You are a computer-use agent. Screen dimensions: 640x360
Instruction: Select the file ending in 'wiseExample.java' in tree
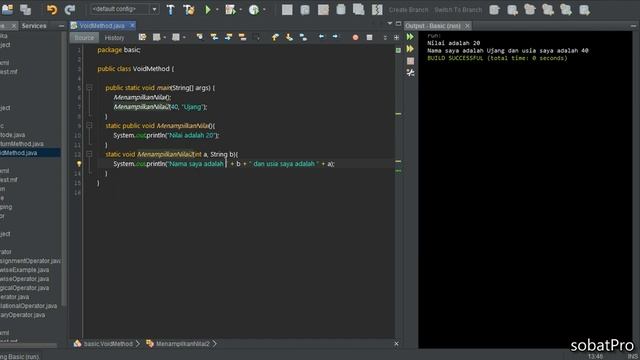[x=24, y=270]
